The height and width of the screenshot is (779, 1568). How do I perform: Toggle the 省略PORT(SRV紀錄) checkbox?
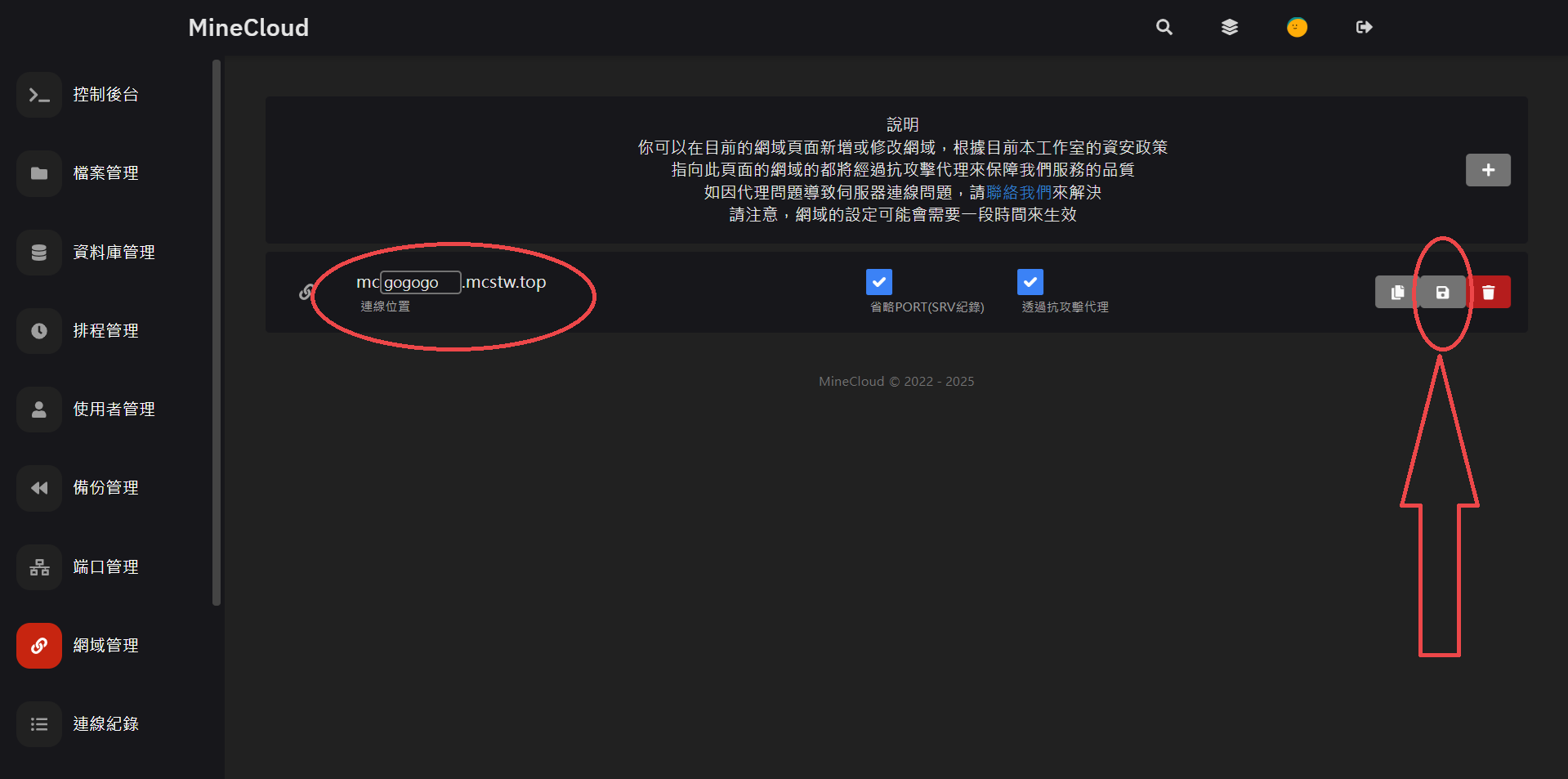click(879, 282)
